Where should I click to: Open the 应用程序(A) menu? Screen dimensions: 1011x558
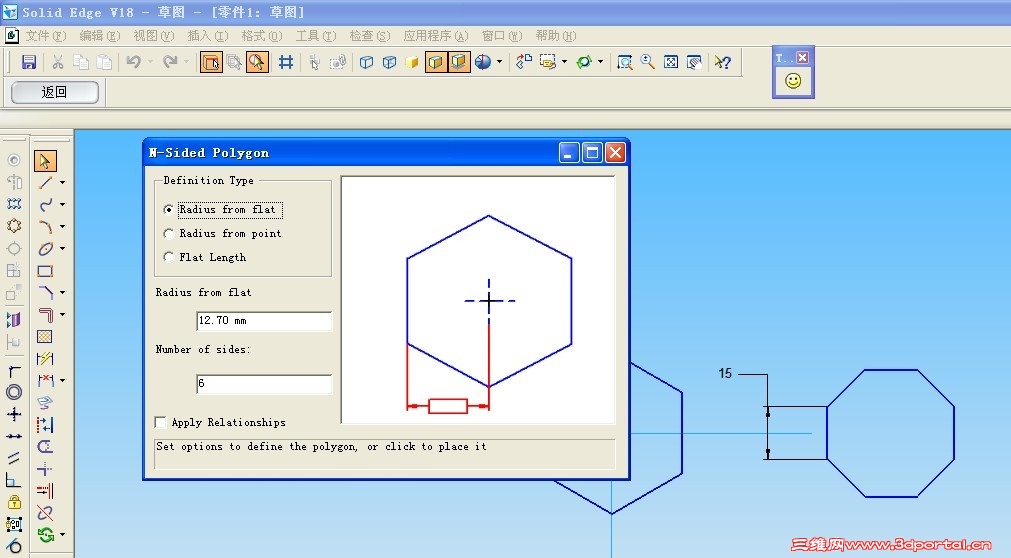436,36
